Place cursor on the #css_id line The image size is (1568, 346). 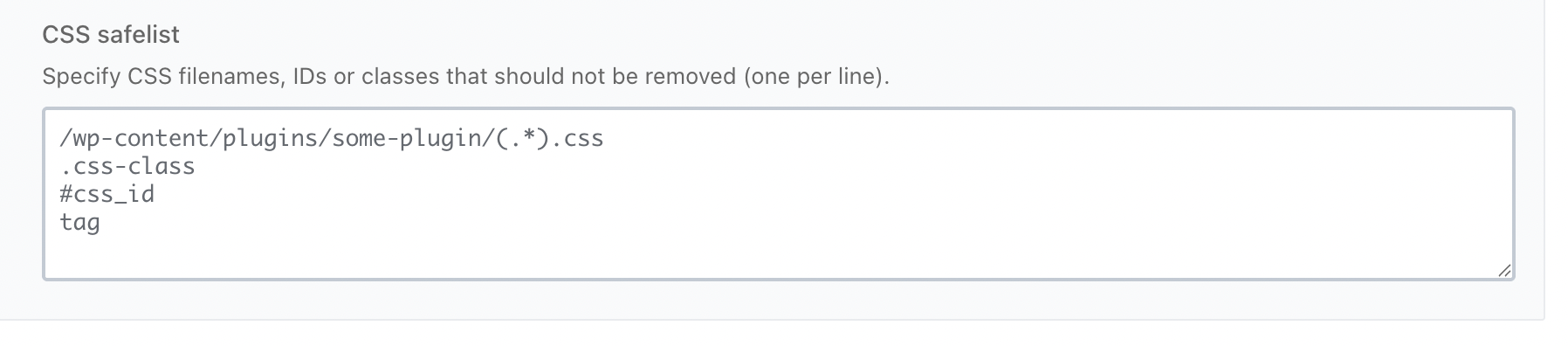pos(107,194)
